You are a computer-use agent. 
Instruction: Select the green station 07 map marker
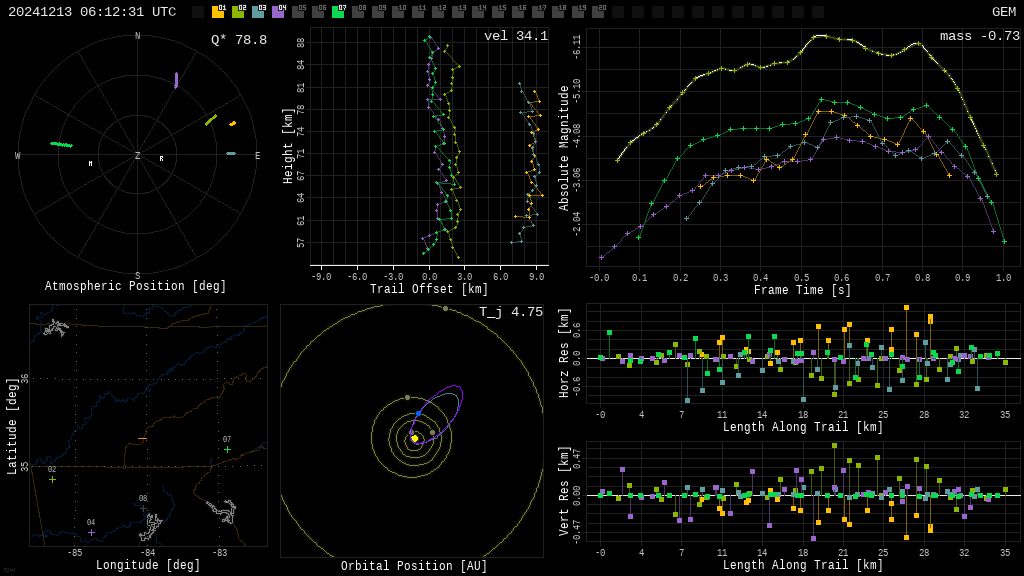(x=227, y=449)
